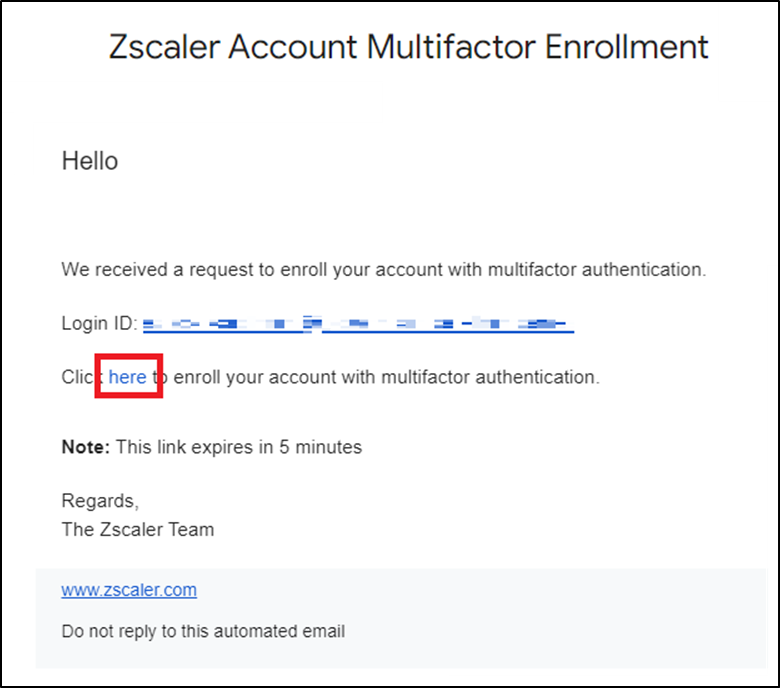The width and height of the screenshot is (780, 688).
Task: Click the word "Enrollment" in the heading
Action: coord(628,47)
